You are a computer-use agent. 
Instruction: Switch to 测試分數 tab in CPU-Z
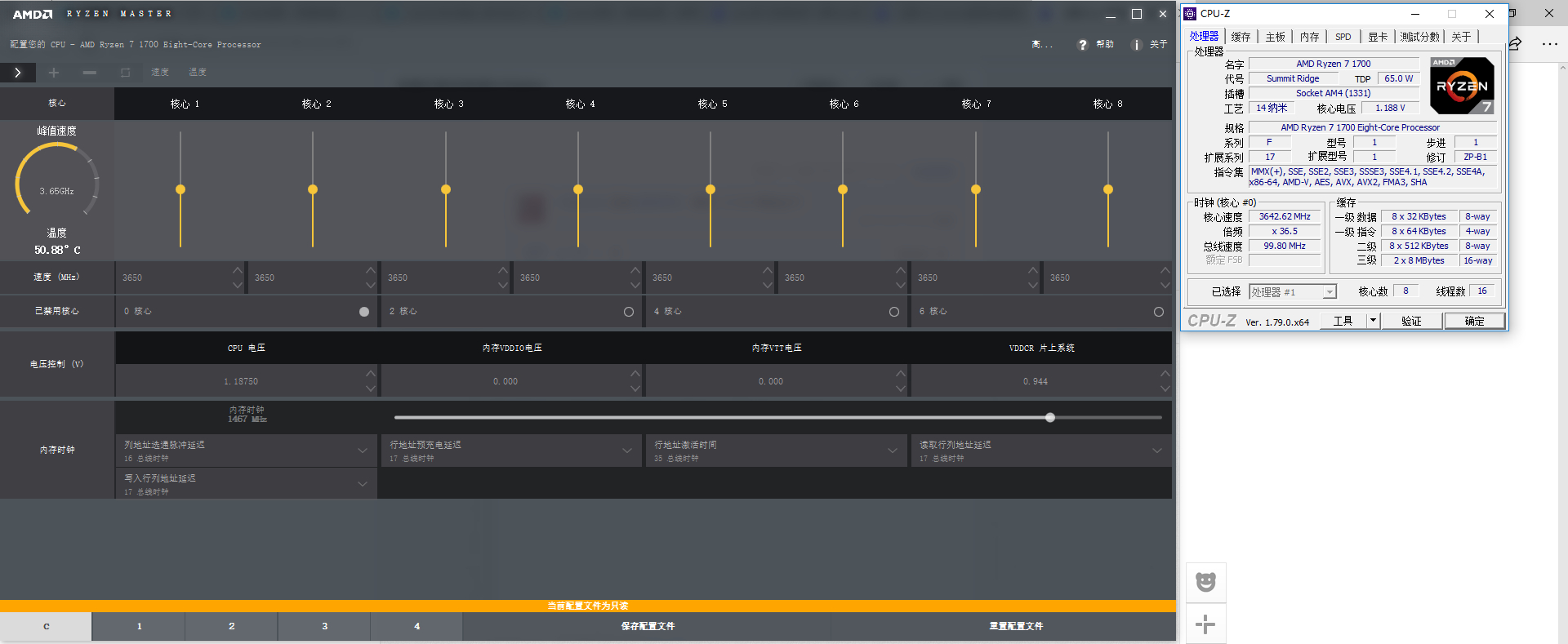[1420, 37]
